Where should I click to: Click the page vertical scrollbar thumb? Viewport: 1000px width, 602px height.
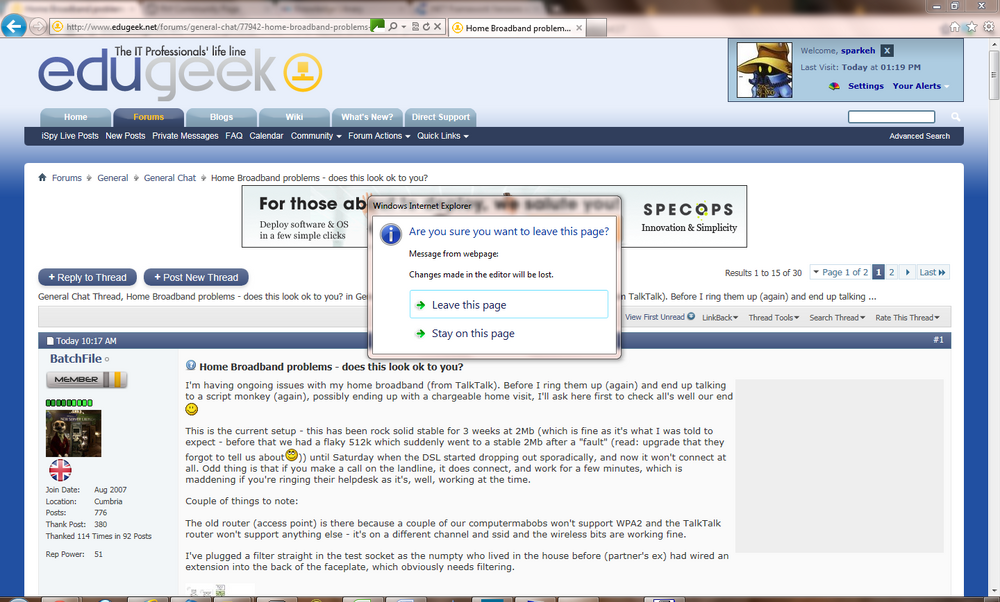click(x=994, y=75)
